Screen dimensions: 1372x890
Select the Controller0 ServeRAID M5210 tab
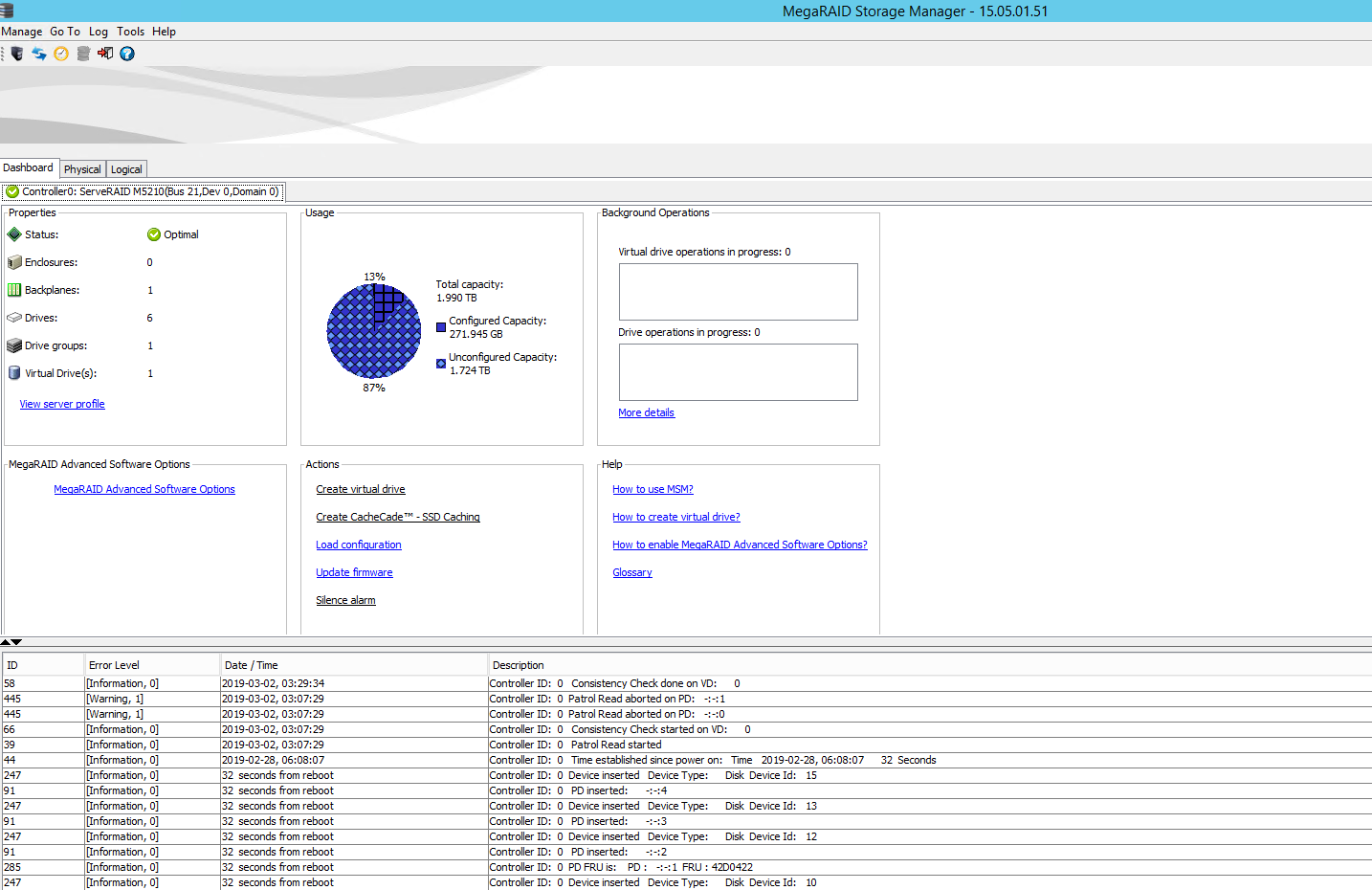click(143, 191)
